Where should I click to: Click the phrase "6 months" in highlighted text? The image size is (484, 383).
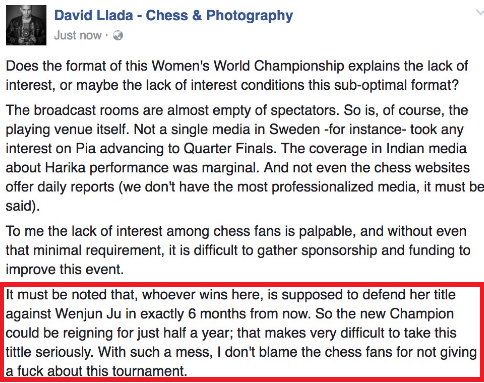[217, 314]
